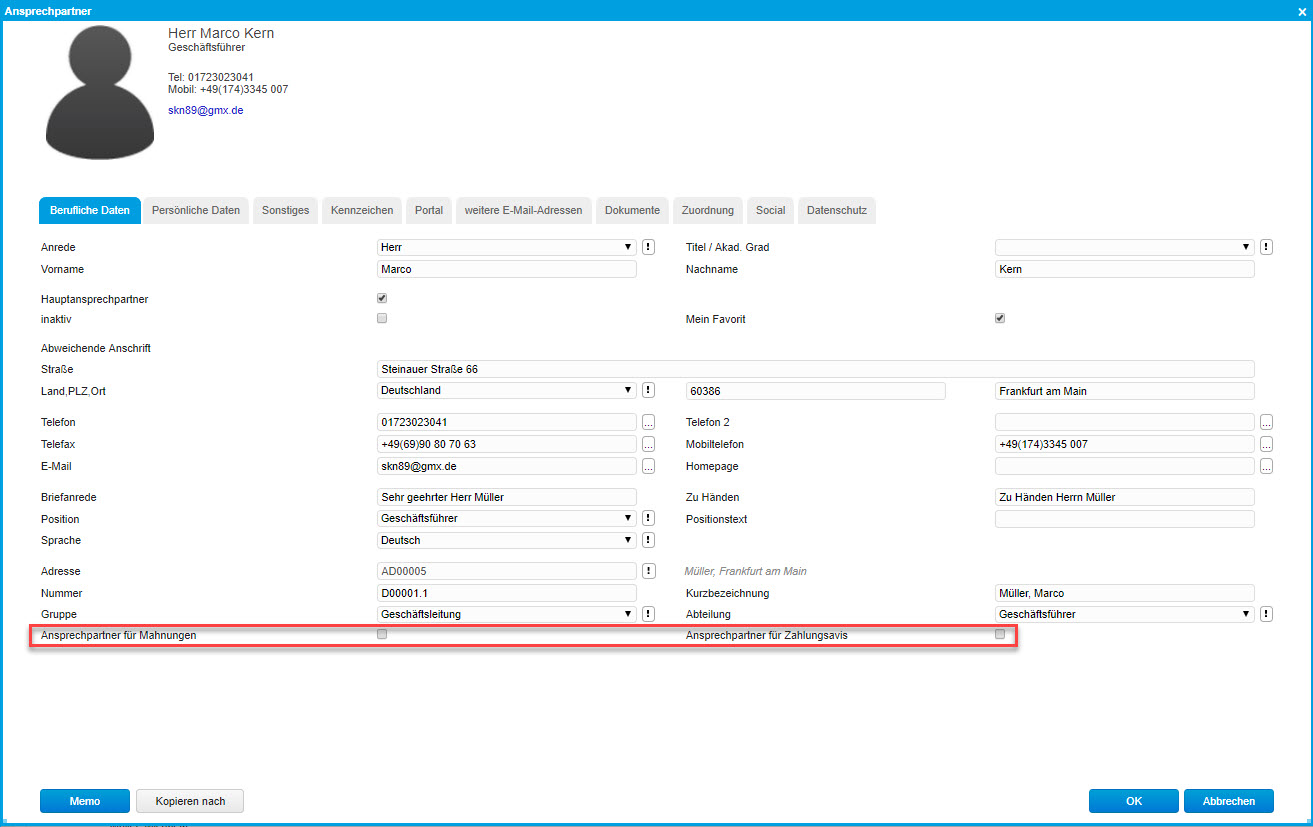Image resolution: width=1313 pixels, height=827 pixels.
Task: Open the ellipsis button beside Telefon 2
Action: 1266,422
